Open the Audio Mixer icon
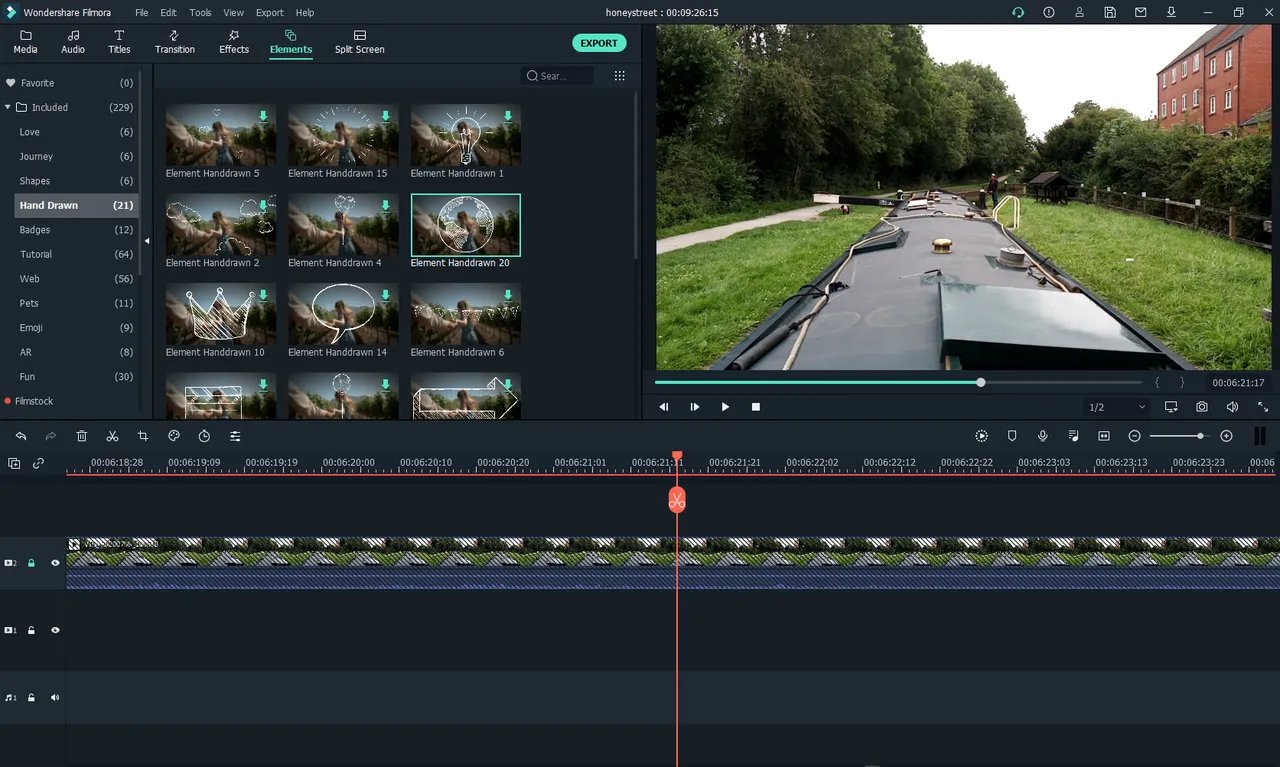Viewport: 1280px width, 767px height. click(1072, 435)
